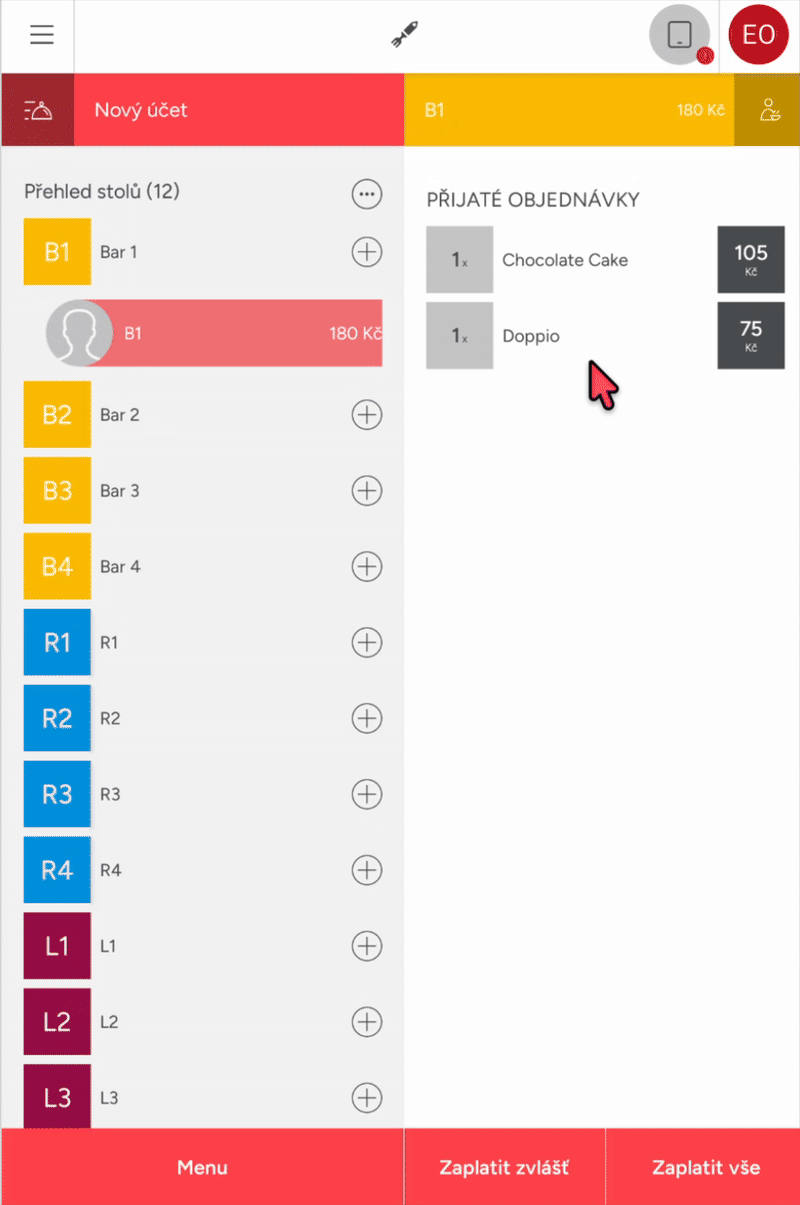
Task: Click the Doppio 75 Kč price box
Action: 750,336
